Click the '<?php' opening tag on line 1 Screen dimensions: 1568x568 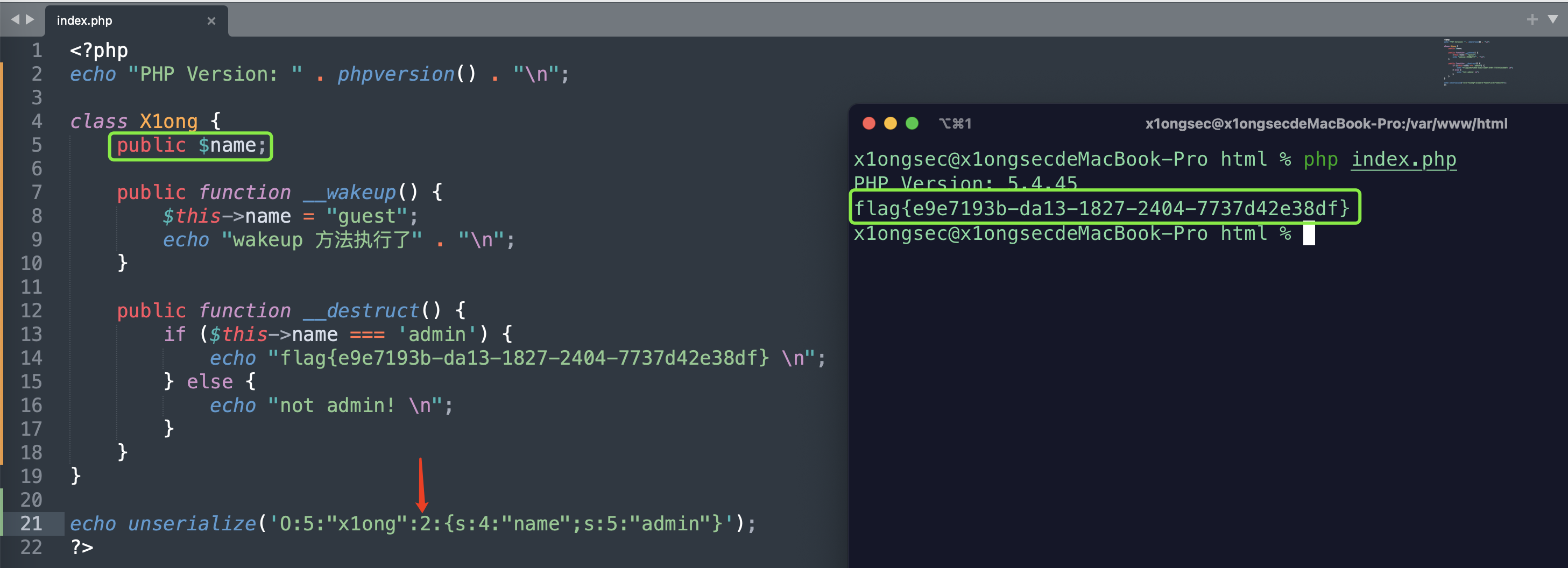(98, 51)
